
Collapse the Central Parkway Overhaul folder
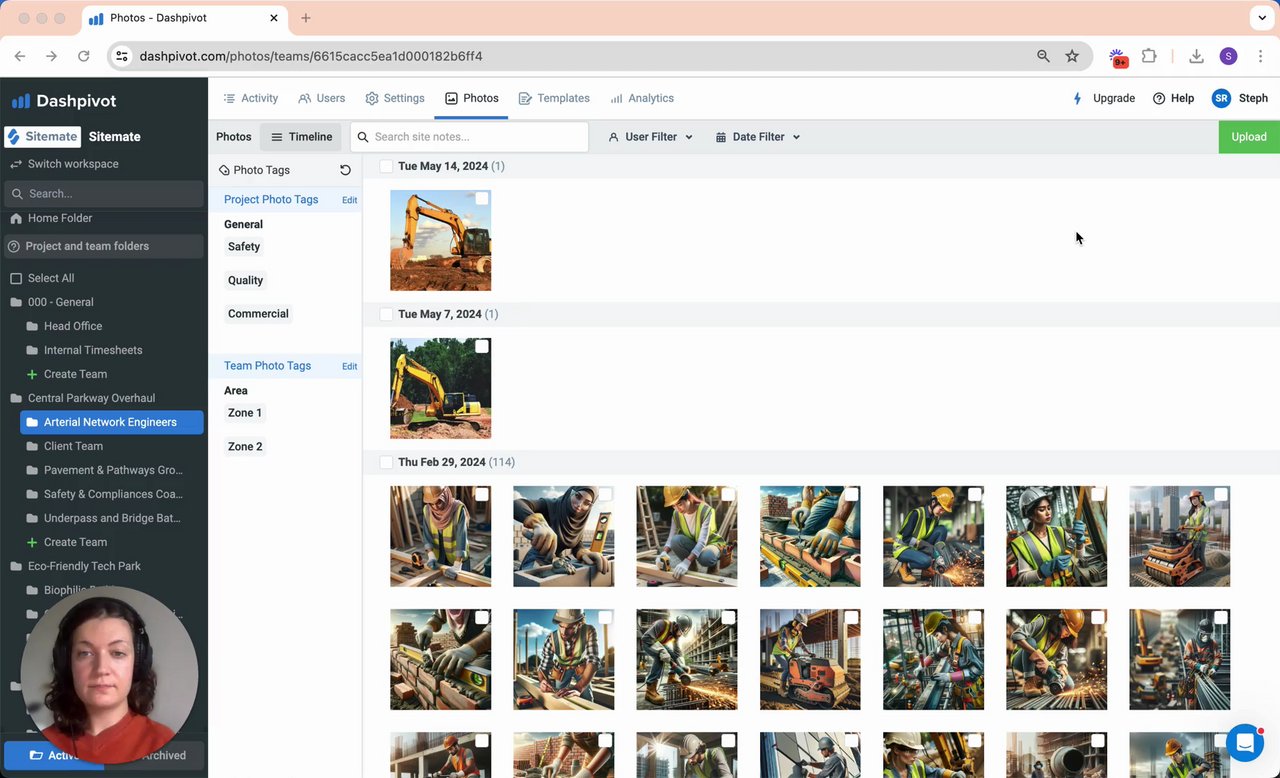point(16,398)
